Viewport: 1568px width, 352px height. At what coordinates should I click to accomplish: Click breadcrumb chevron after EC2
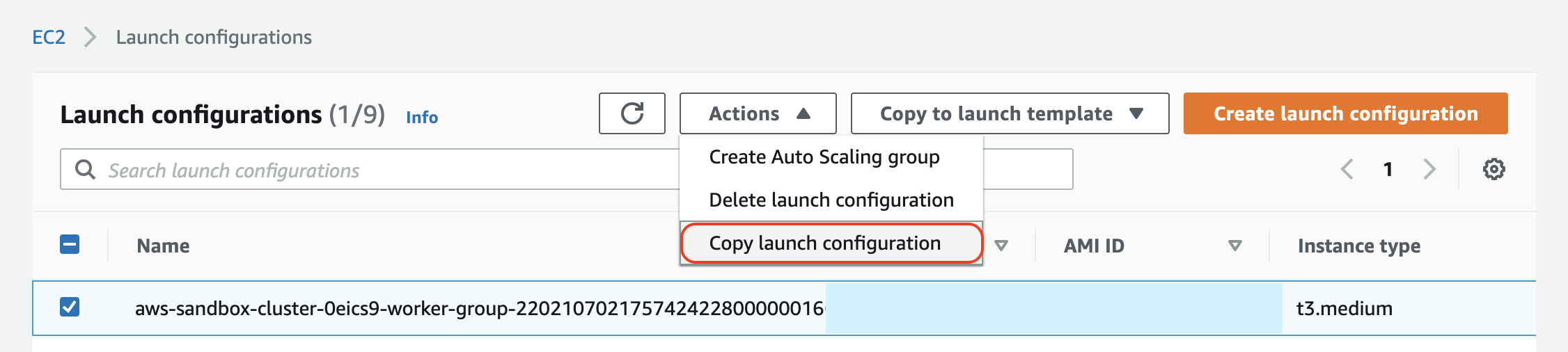coord(90,37)
